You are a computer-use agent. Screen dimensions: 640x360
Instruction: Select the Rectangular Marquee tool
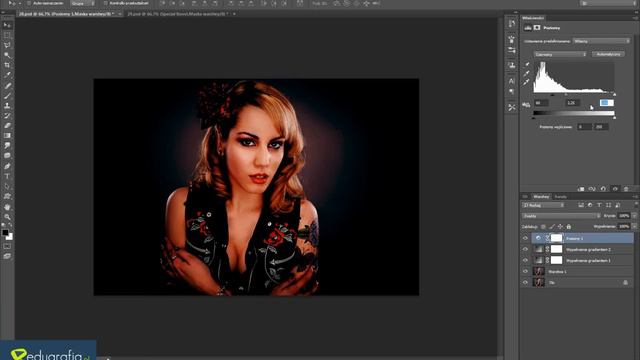click(7, 35)
